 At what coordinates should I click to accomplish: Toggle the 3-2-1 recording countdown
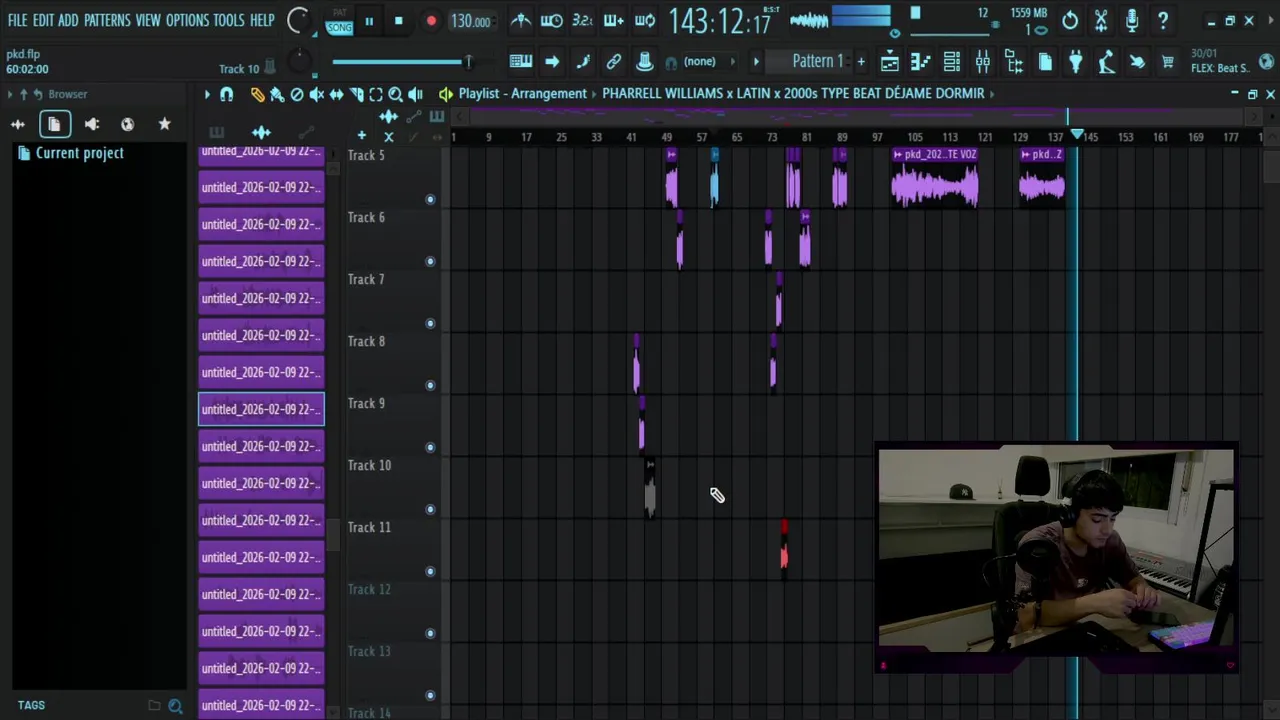[x=582, y=20]
